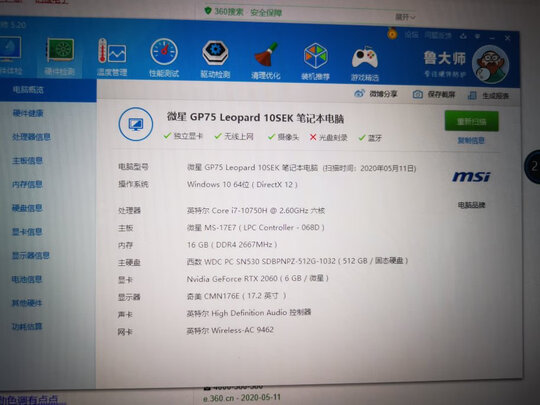The image size is (540, 405).
Task: Select 电脑概览 in sidebar
Action: tap(28, 90)
